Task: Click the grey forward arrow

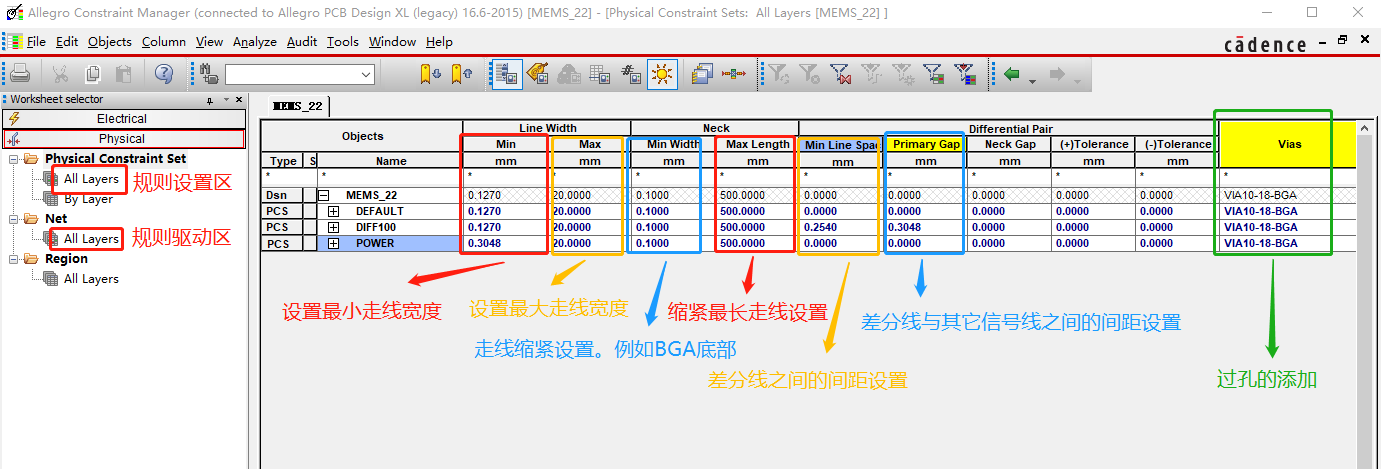Action: pos(1058,73)
